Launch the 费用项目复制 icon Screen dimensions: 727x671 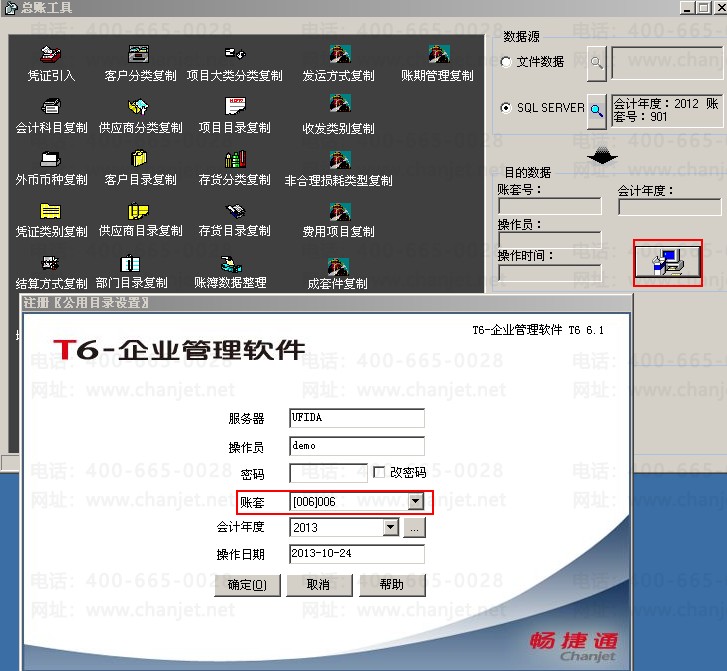pos(340,211)
